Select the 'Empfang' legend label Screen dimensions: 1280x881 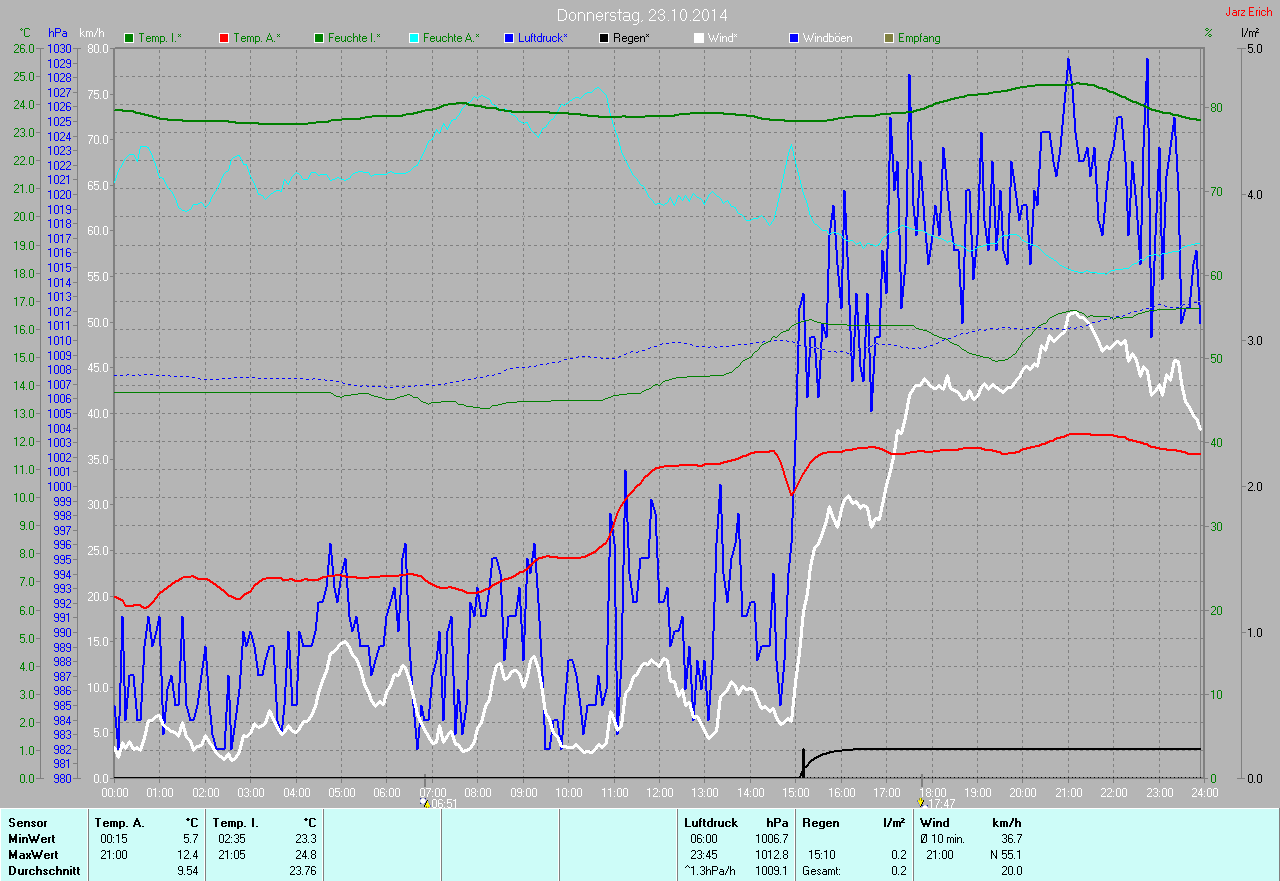(919, 38)
